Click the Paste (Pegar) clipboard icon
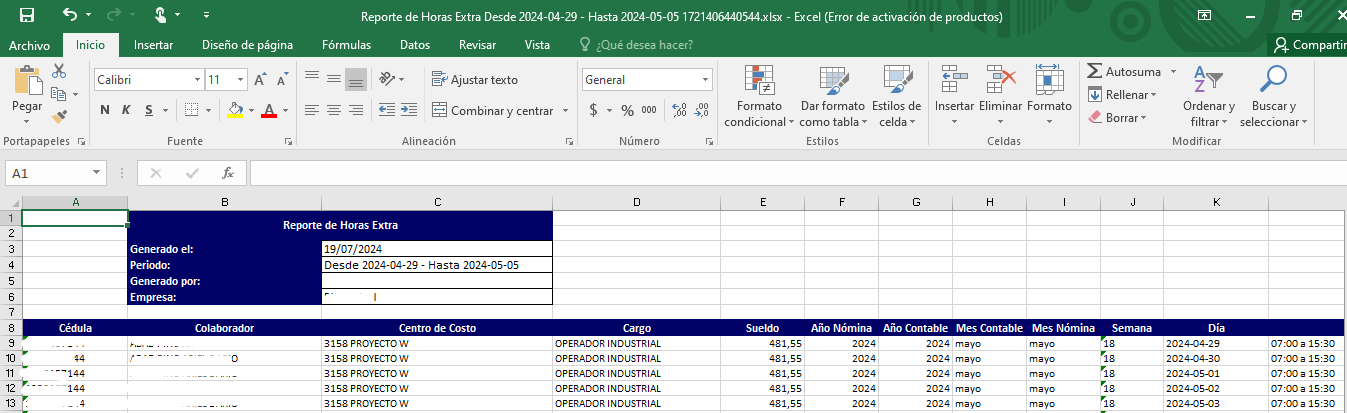Screen dimensions: 1347x413 27,79
